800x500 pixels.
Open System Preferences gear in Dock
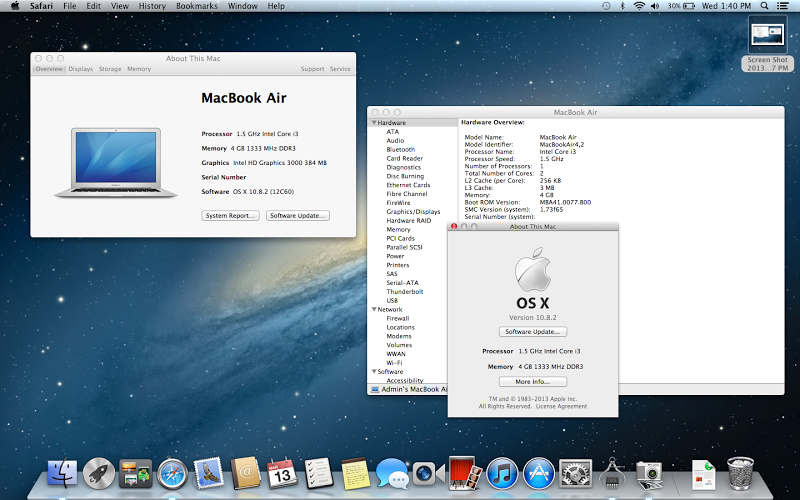click(576, 472)
